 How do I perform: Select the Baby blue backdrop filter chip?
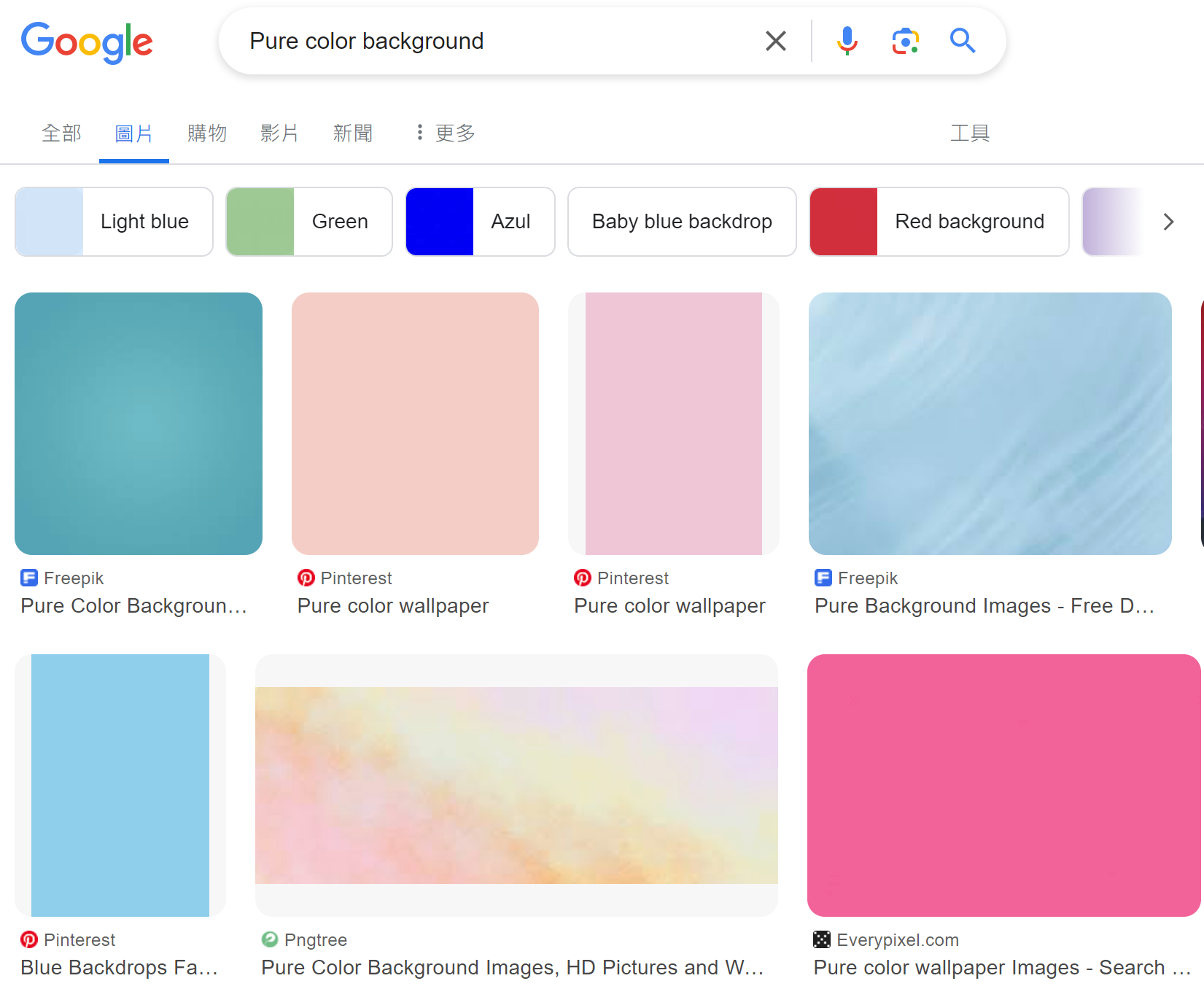pos(681,222)
